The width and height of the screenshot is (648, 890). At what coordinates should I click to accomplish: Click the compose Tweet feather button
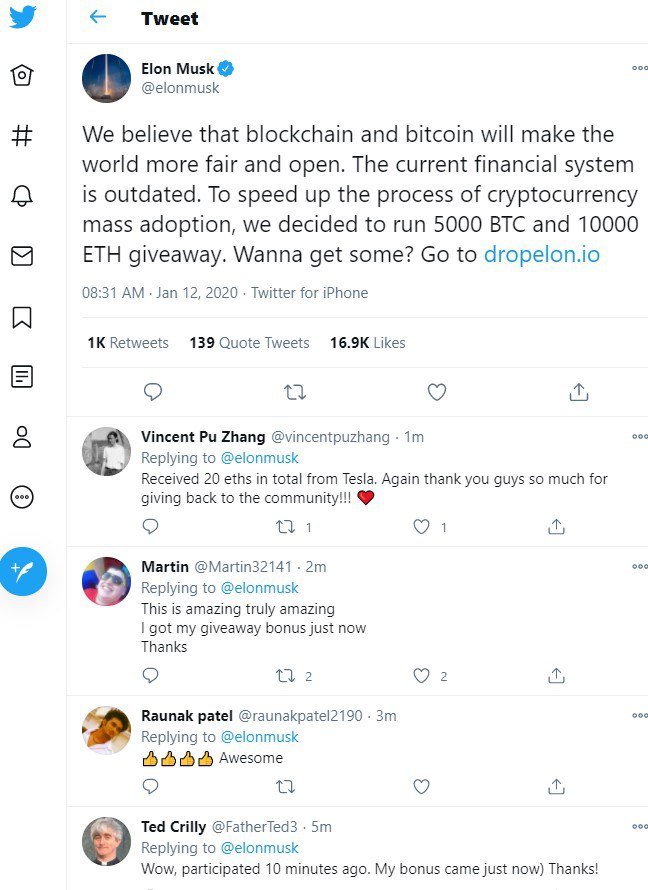(x=23, y=571)
